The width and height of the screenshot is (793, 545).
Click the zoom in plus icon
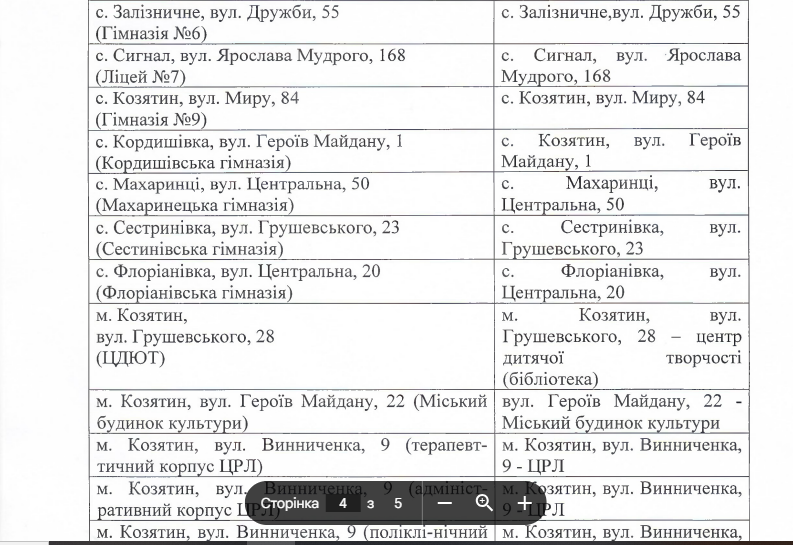click(x=523, y=503)
